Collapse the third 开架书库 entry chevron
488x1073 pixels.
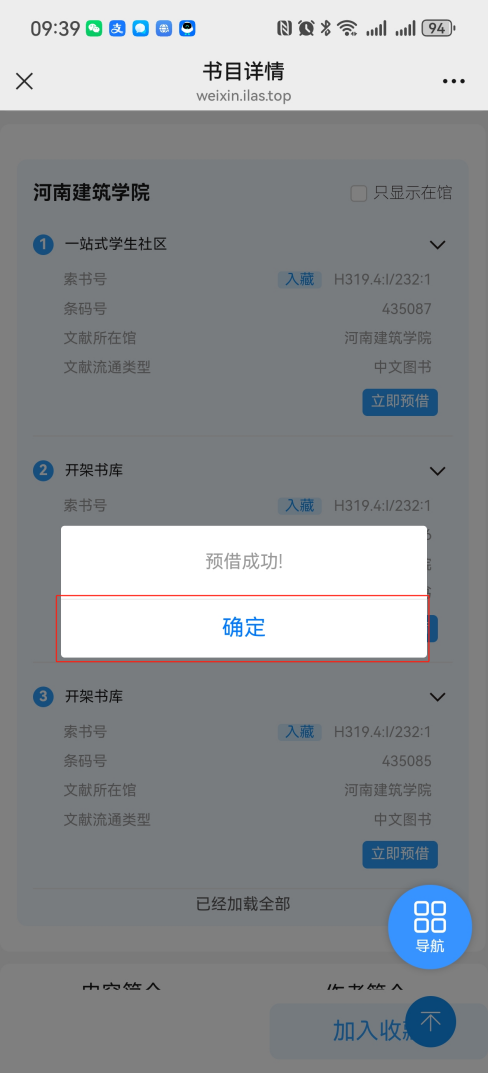[x=437, y=697]
